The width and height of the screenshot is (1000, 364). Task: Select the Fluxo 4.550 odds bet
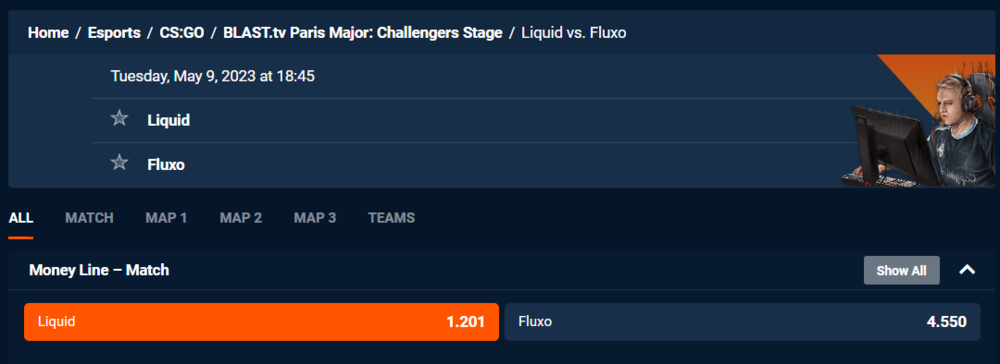(742, 322)
